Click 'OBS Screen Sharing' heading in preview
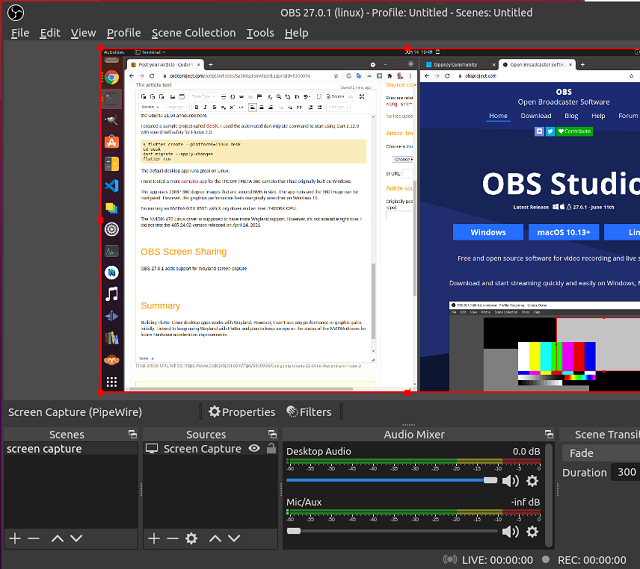The width and height of the screenshot is (640, 569). (x=184, y=251)
